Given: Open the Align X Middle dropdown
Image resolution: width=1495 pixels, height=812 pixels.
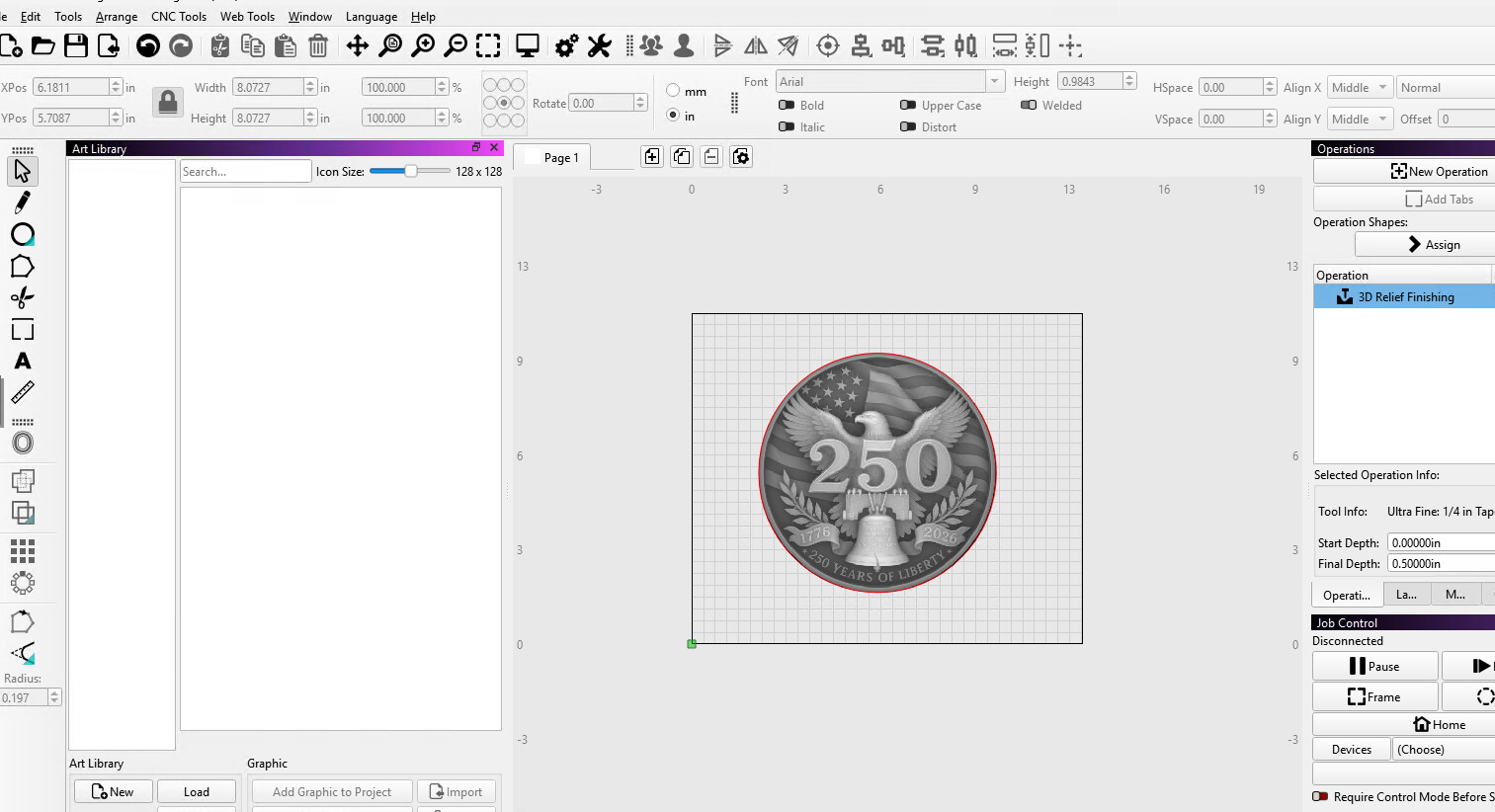Looking at the screenshot, I should (1360, 87).
